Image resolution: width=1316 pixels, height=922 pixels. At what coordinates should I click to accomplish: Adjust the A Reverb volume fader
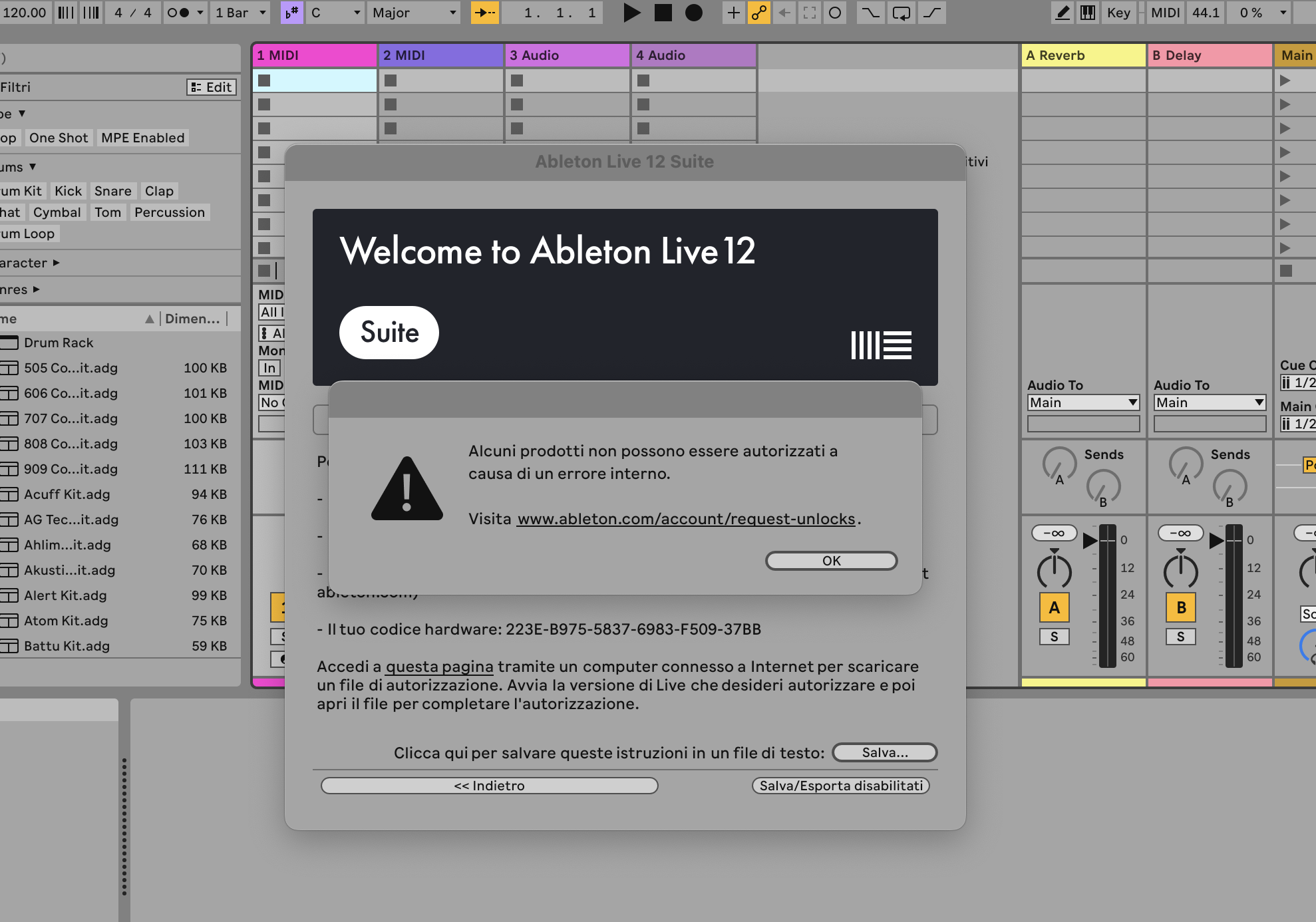pos(1091,540)
